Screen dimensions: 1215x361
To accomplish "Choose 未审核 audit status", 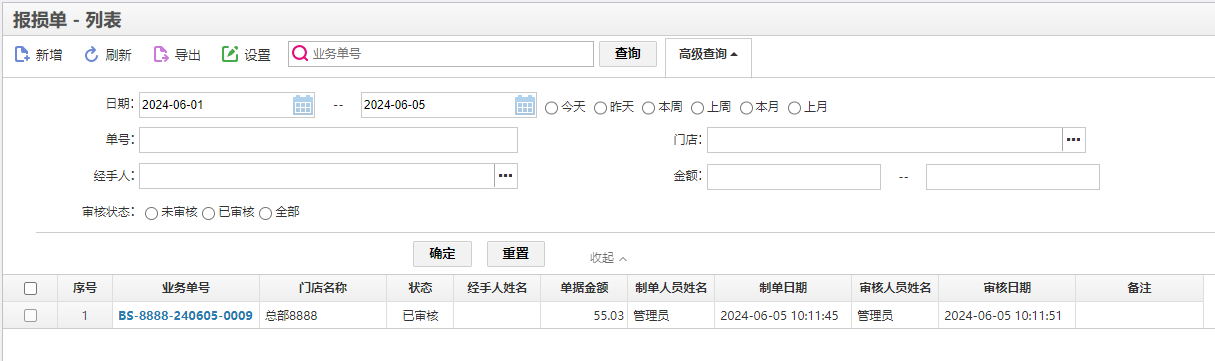I will pyautogui.click(x=152, y=213).
